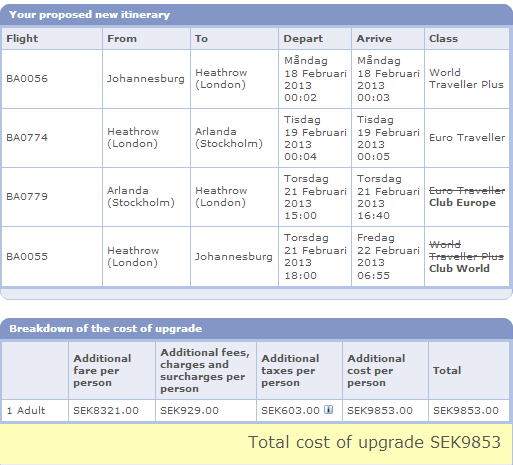513x465 pixels.
Task: Click the fees amount SEK929.00
Action: 189,410
